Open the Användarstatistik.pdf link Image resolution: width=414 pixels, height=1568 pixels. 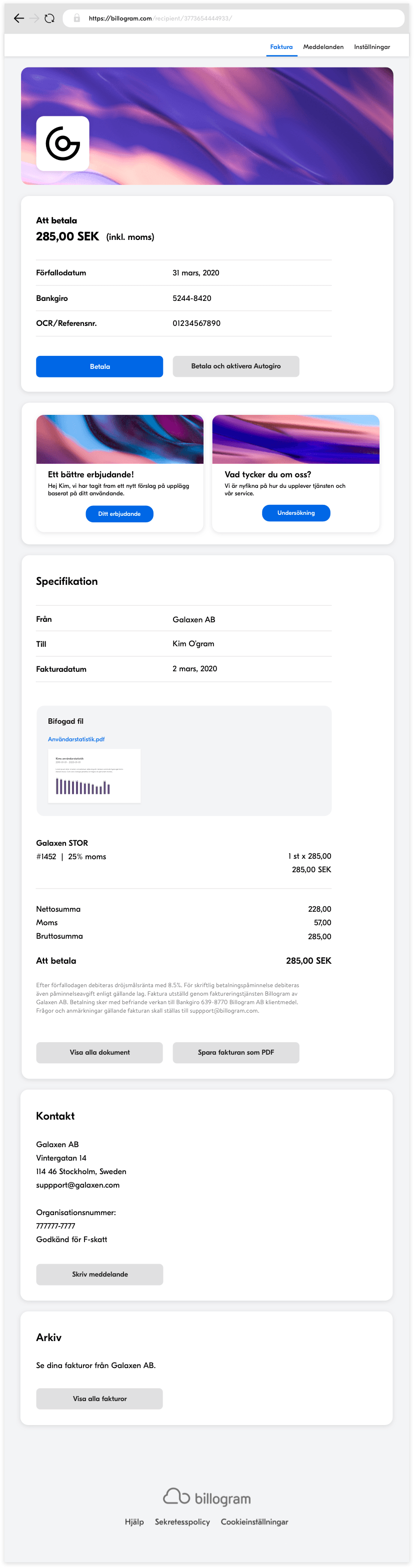(76, 739)
